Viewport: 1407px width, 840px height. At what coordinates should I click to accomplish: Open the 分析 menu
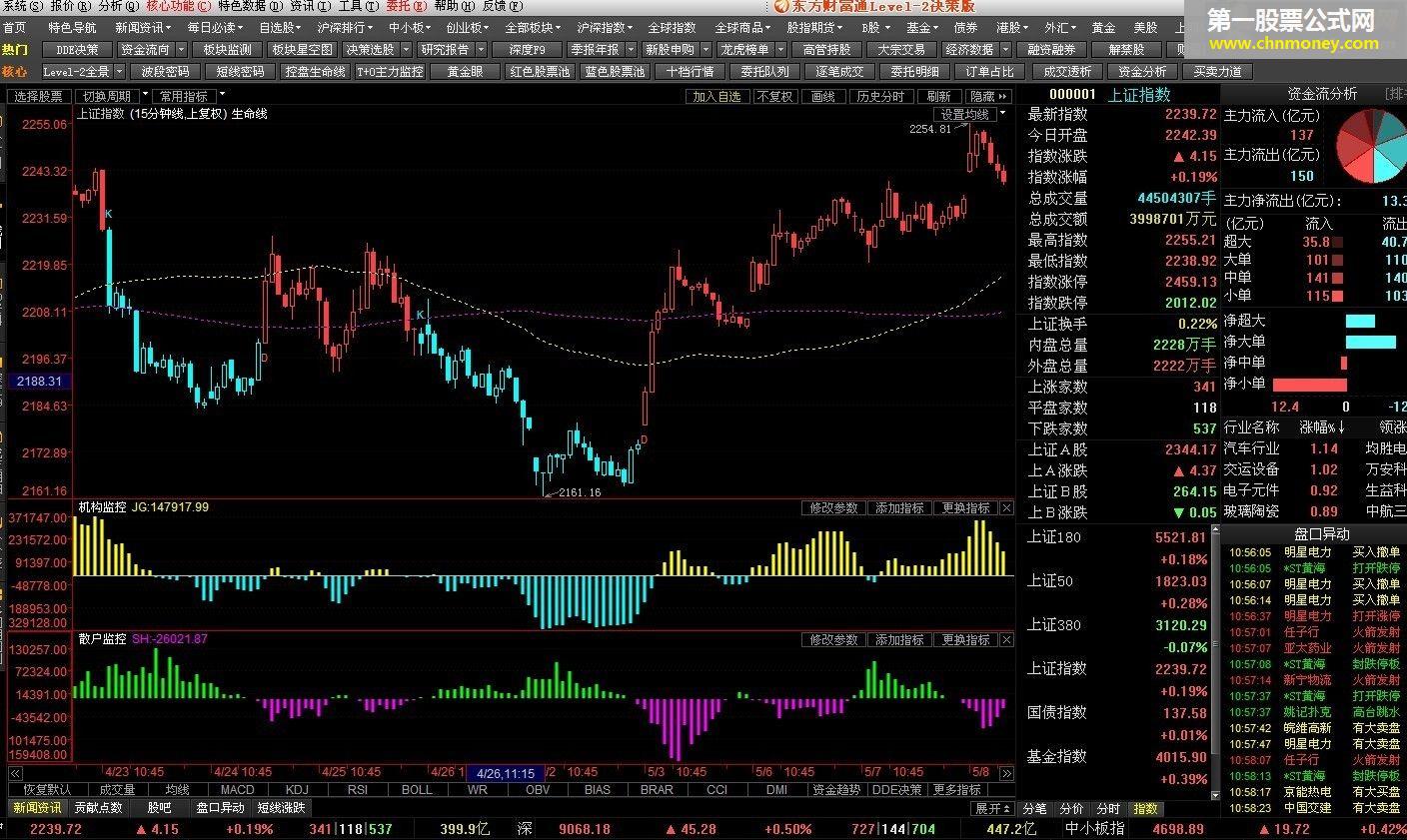coord(118,6)
